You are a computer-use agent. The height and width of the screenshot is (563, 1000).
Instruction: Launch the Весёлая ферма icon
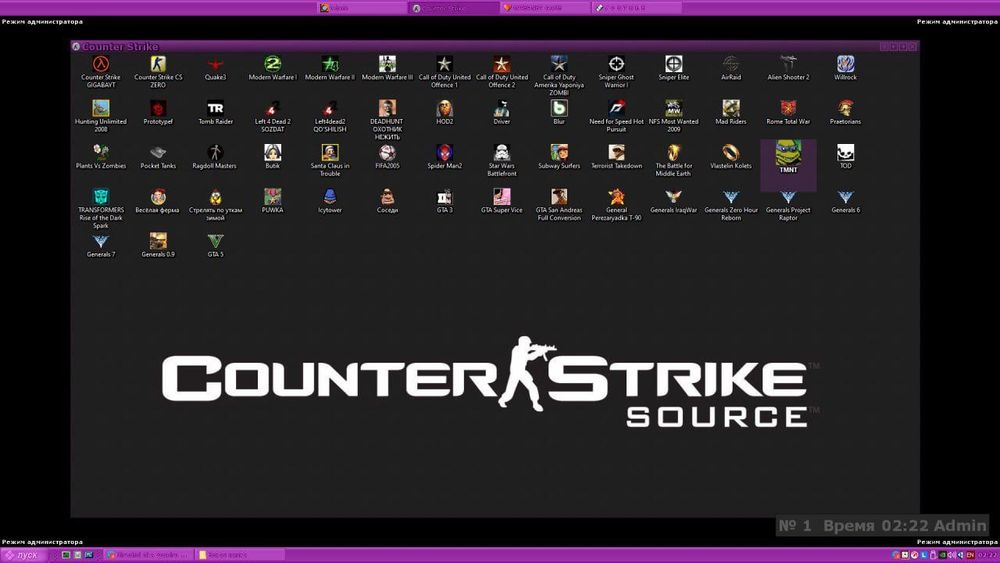click(x=158, y=197)
